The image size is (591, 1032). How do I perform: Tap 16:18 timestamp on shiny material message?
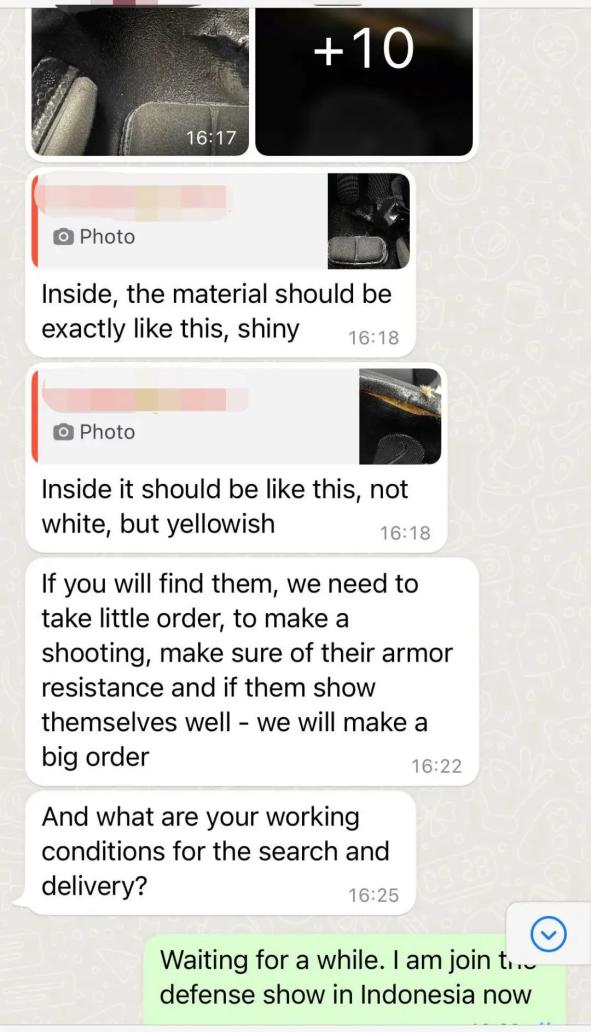pyautogui.click(x=373, y=338)
